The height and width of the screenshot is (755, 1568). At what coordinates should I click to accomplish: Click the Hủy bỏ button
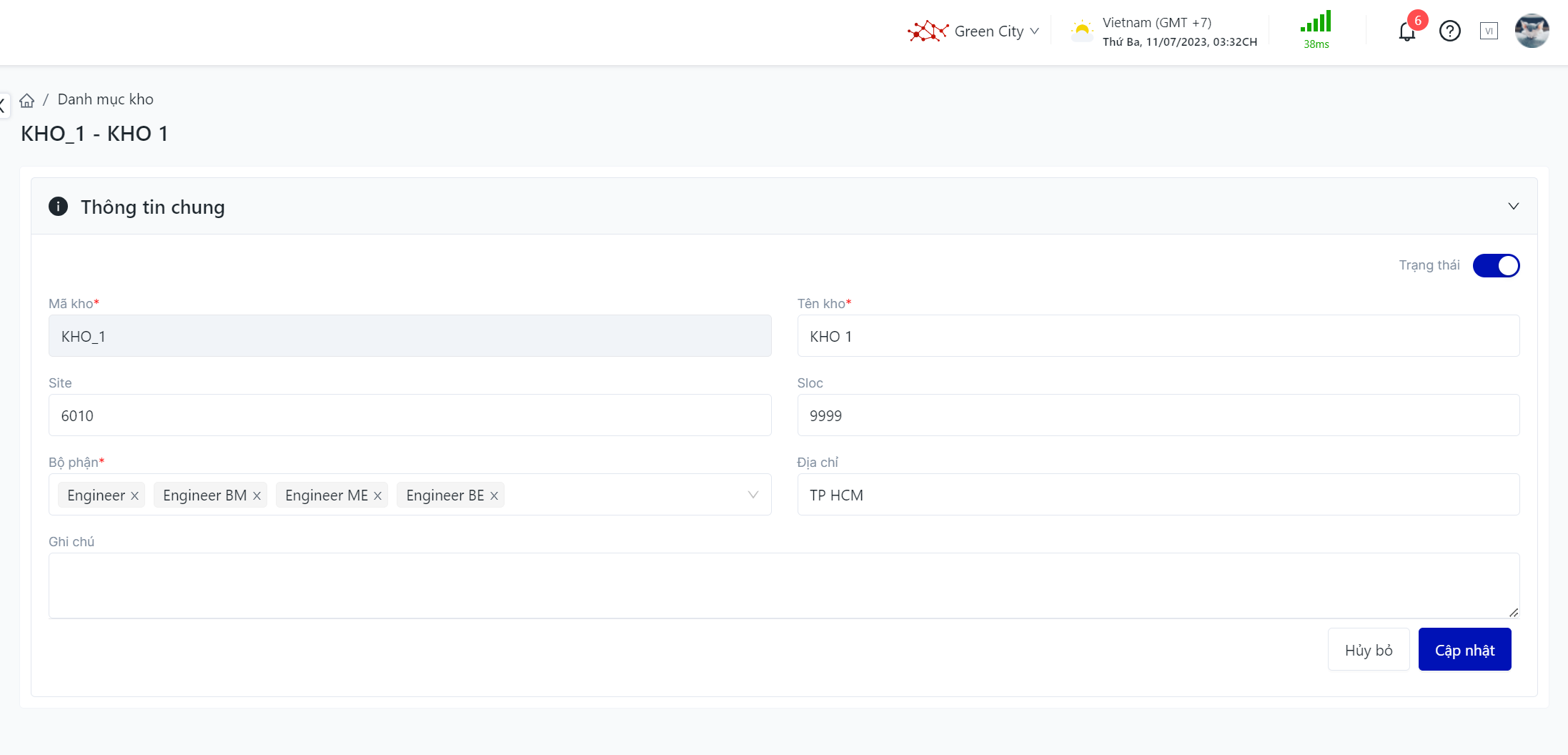coord(1368,650)
